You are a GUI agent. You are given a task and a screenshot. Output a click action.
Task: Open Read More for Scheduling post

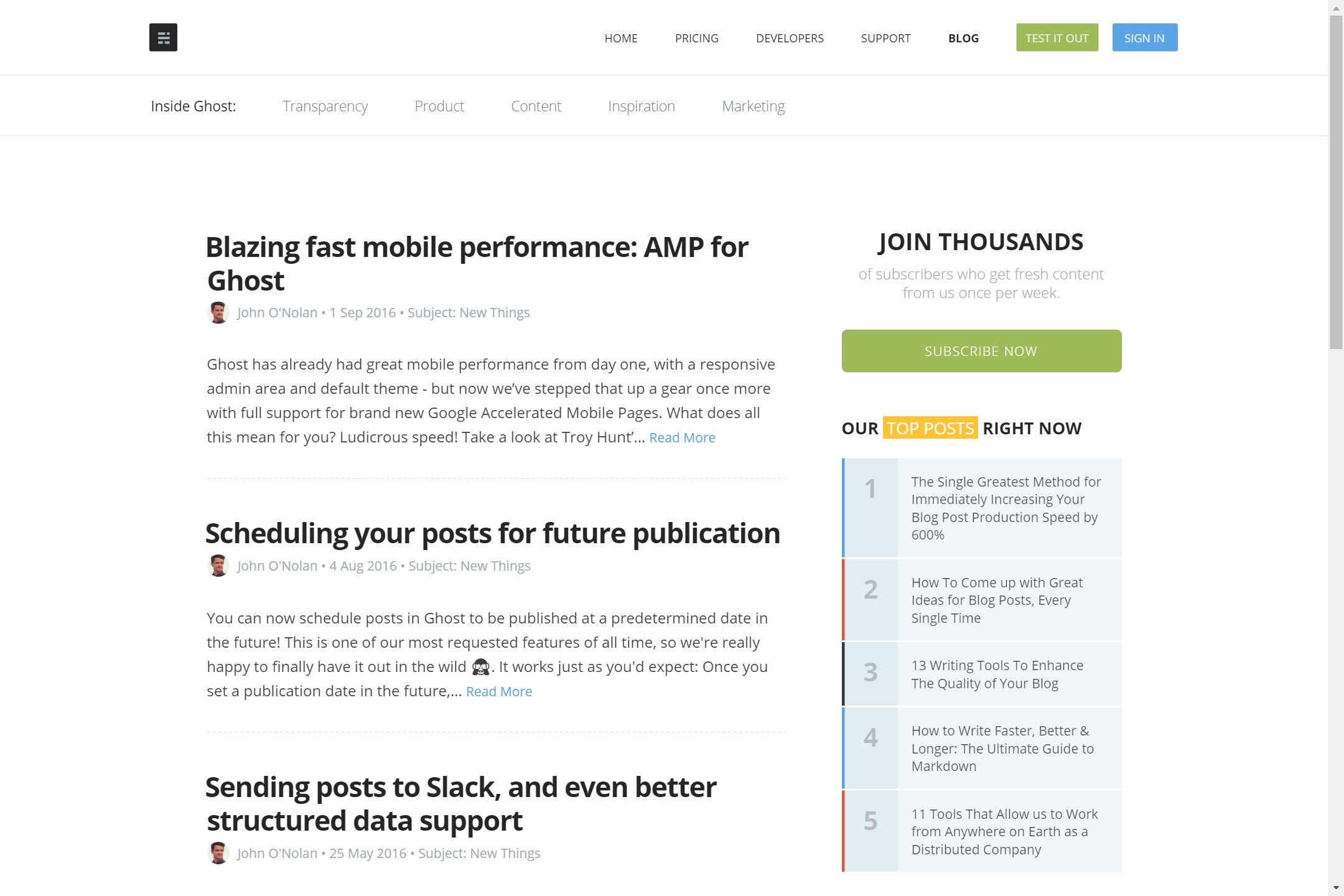[499, 691]
